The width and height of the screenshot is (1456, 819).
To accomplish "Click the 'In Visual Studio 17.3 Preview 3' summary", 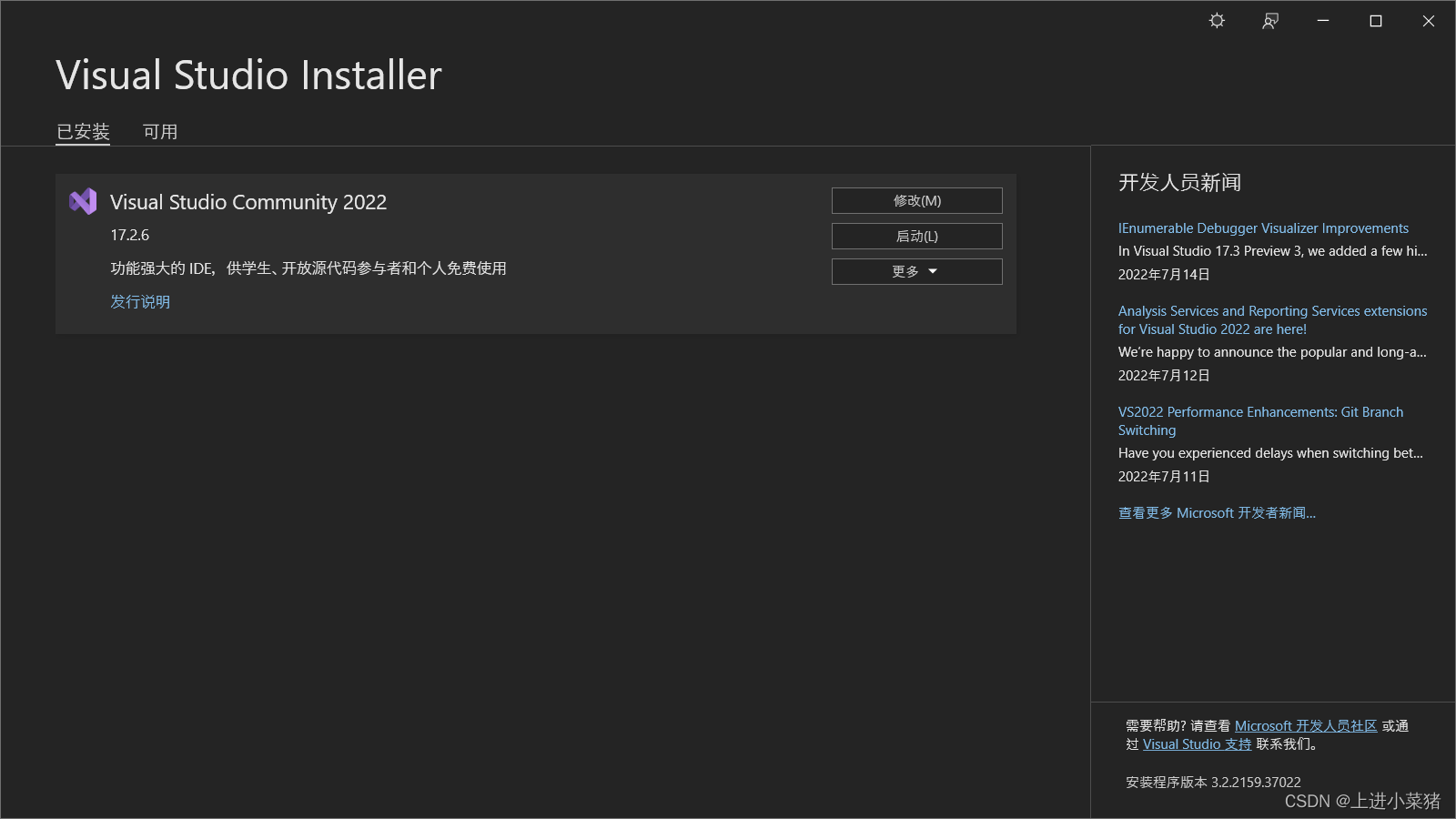I will pos(1272,251).
